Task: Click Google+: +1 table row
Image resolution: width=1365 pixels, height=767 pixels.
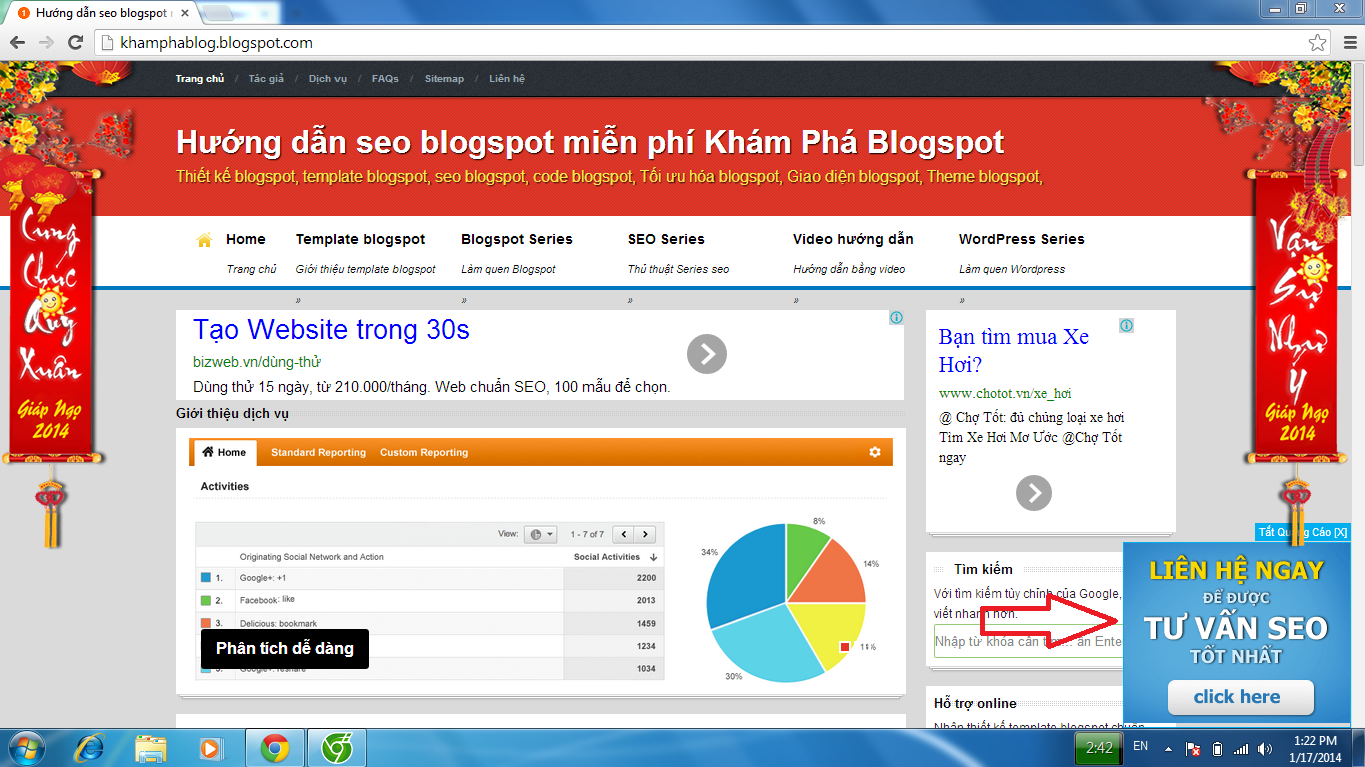Action: [429, 578]
